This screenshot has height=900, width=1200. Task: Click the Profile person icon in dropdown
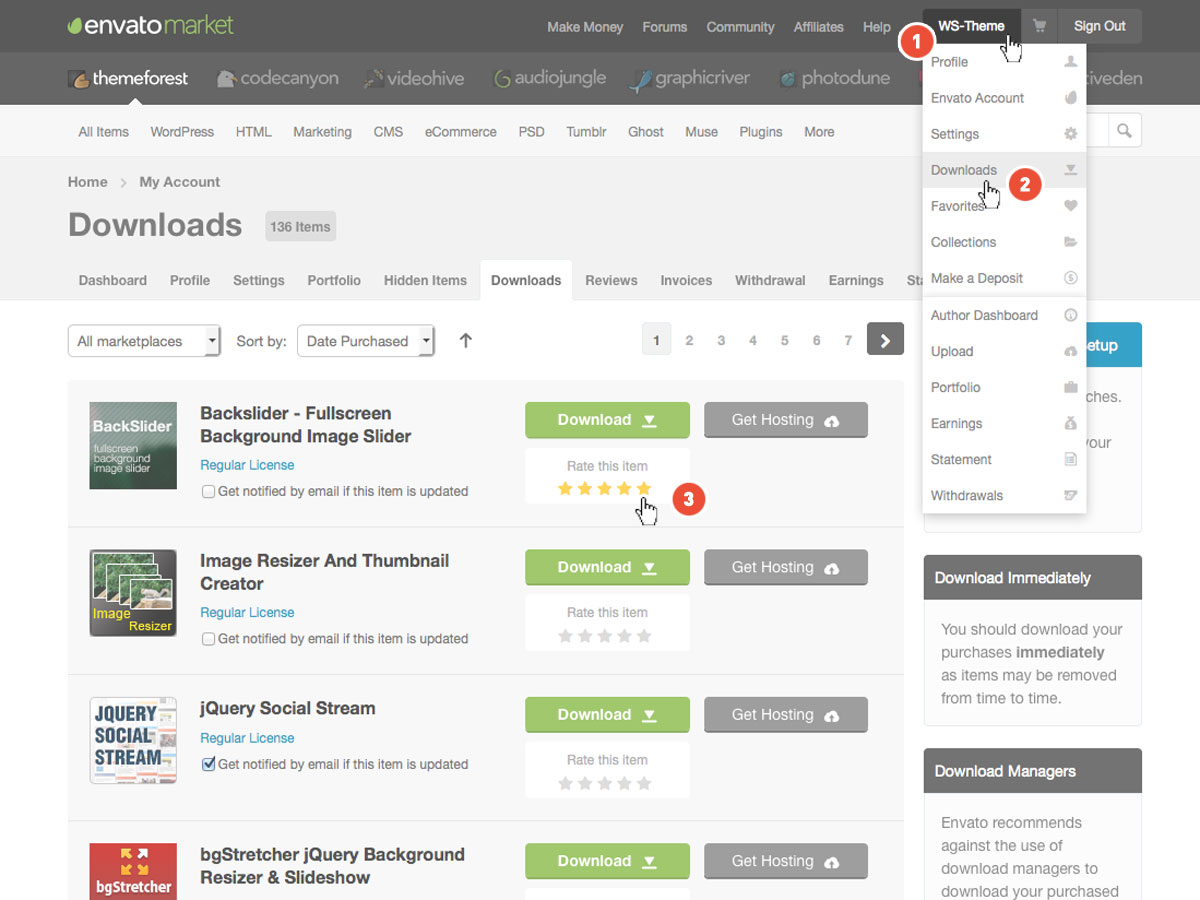coord(1070,62)
